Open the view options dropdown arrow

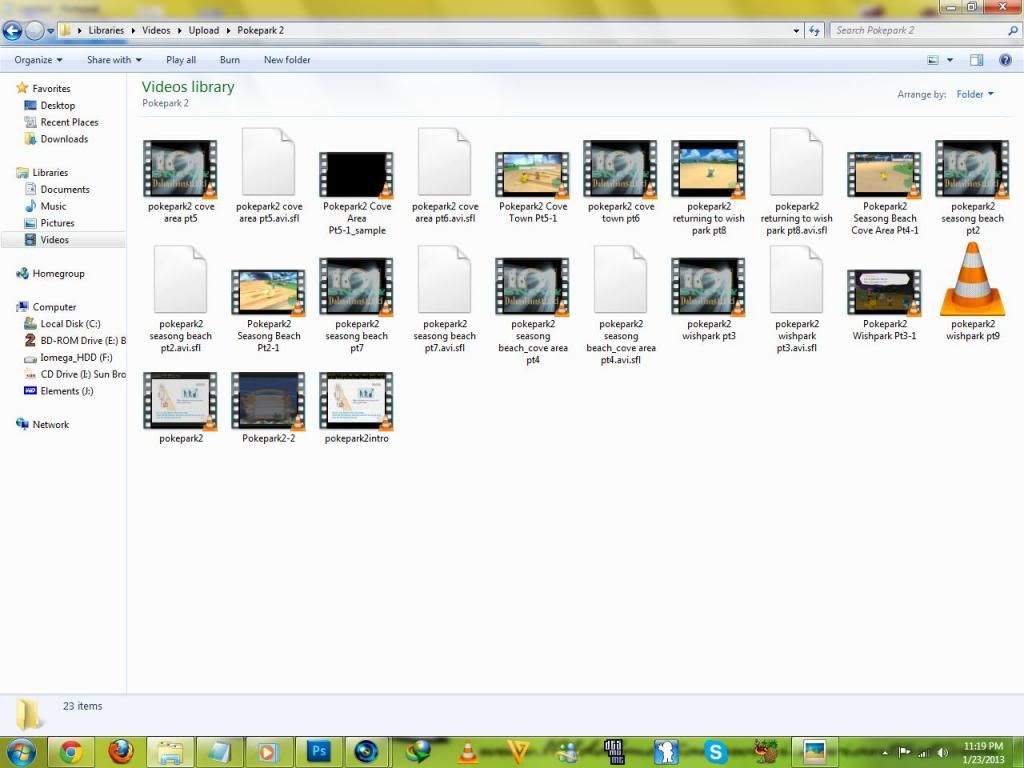[950, 60]
